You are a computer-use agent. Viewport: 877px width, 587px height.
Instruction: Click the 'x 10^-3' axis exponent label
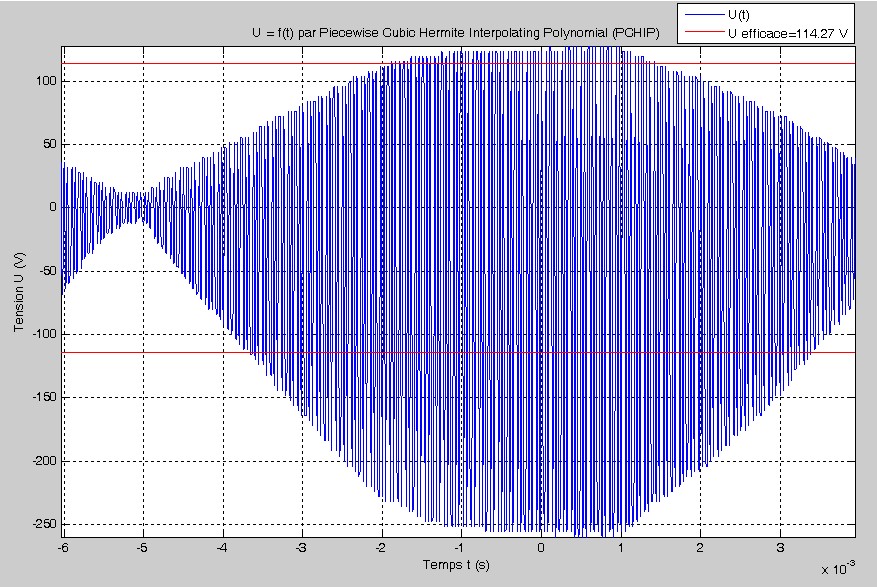point(838,569)
